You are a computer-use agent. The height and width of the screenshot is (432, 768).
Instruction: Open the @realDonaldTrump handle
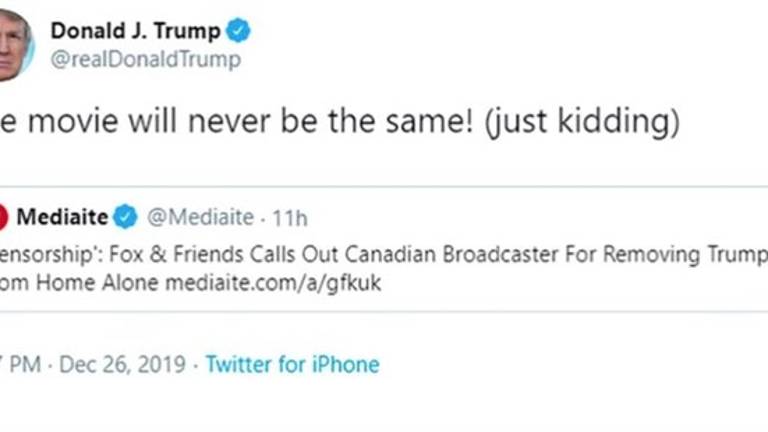click(146, 60)
